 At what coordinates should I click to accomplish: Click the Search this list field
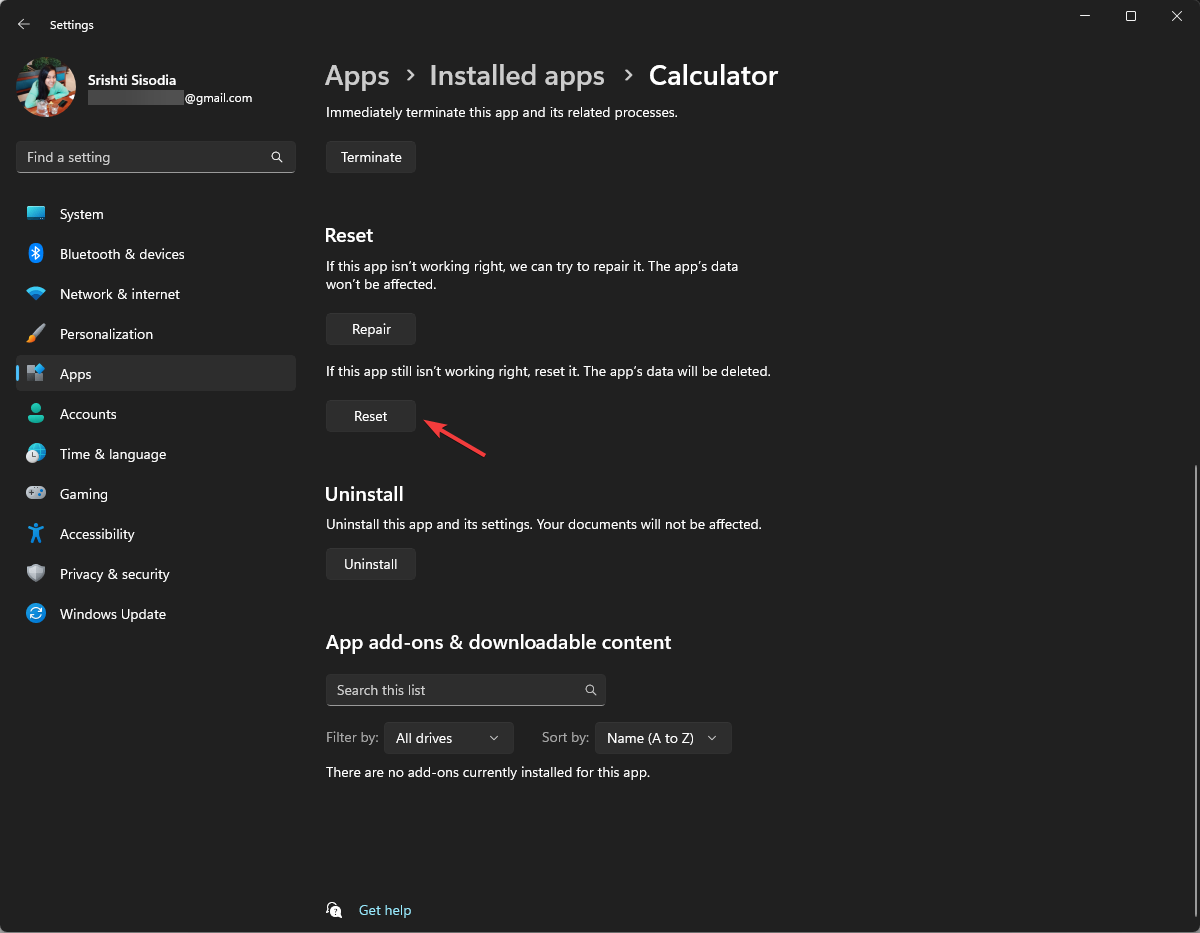(x=466, y=690)
